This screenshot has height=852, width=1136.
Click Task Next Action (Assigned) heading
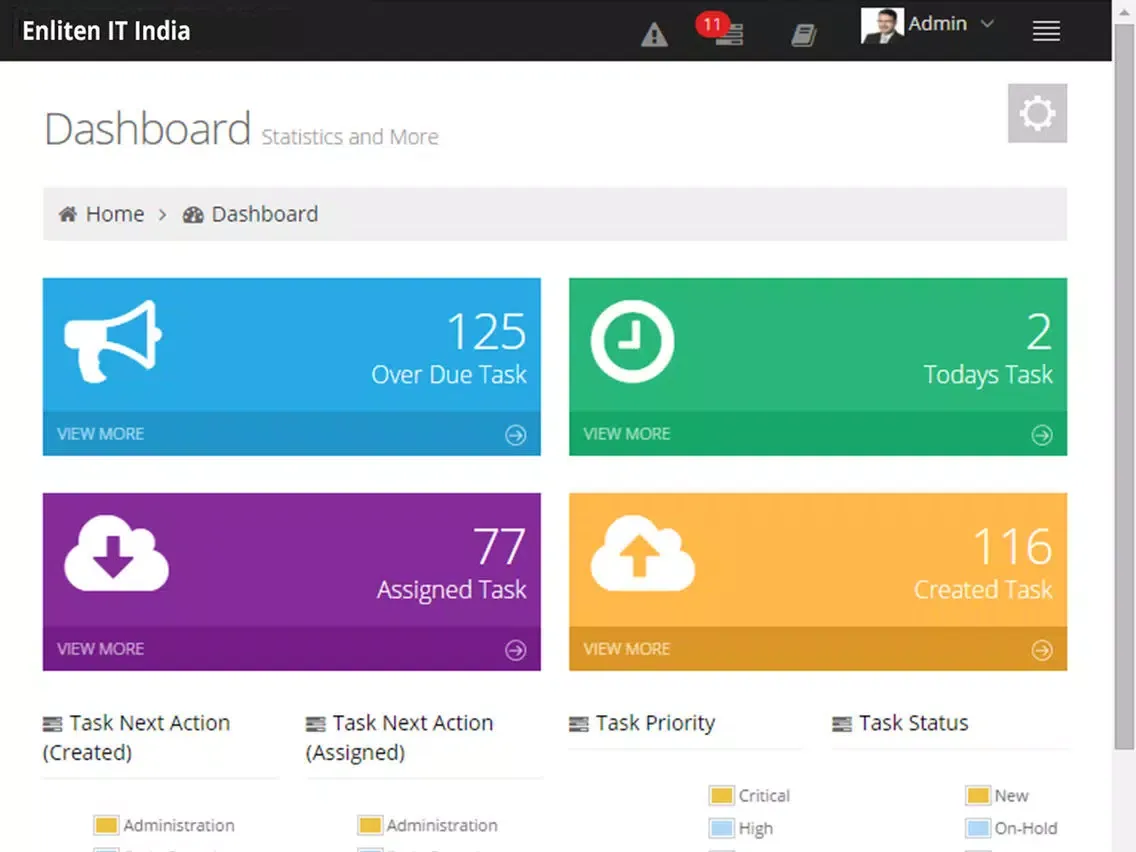pos(399,738)
